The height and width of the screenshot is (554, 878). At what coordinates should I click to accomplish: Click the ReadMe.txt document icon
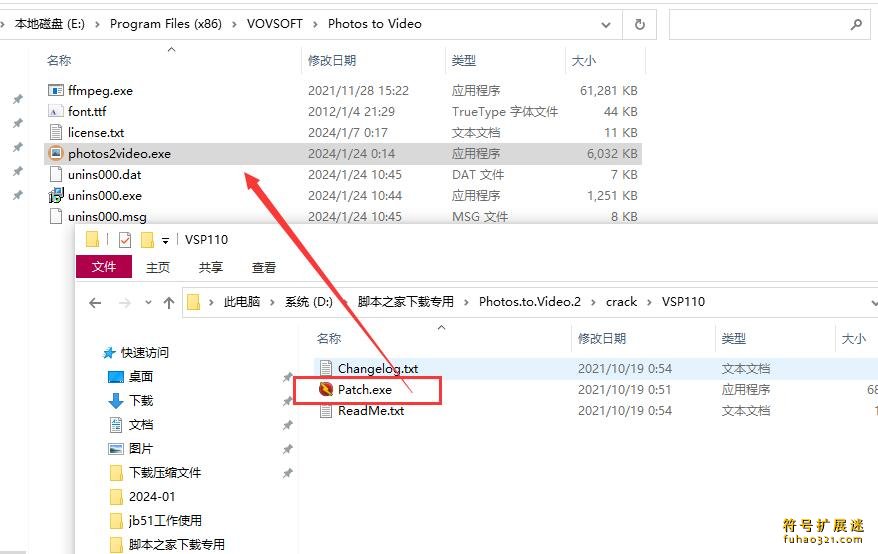326,410
